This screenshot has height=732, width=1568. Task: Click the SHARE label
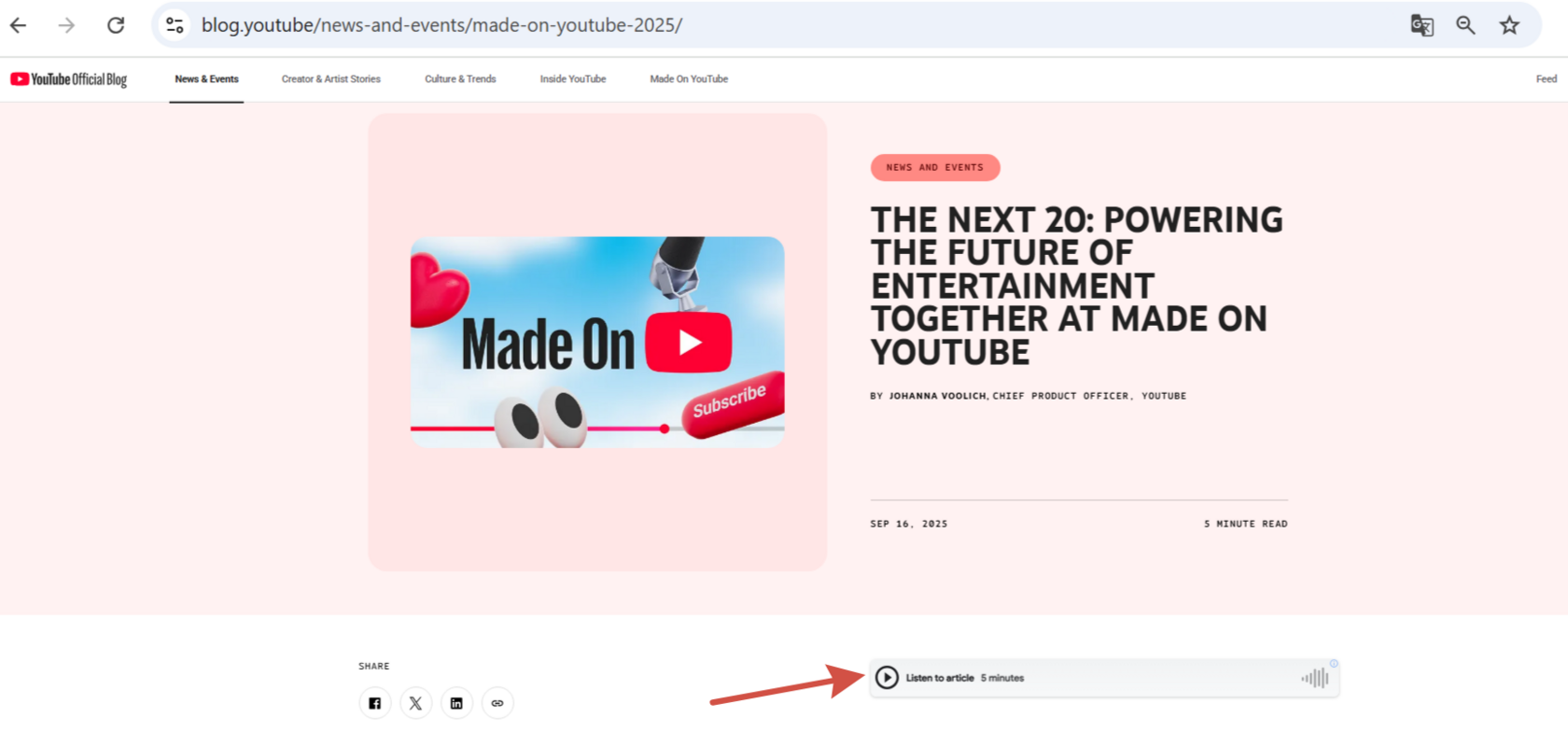pyautogui.click(x=374, y=667)
